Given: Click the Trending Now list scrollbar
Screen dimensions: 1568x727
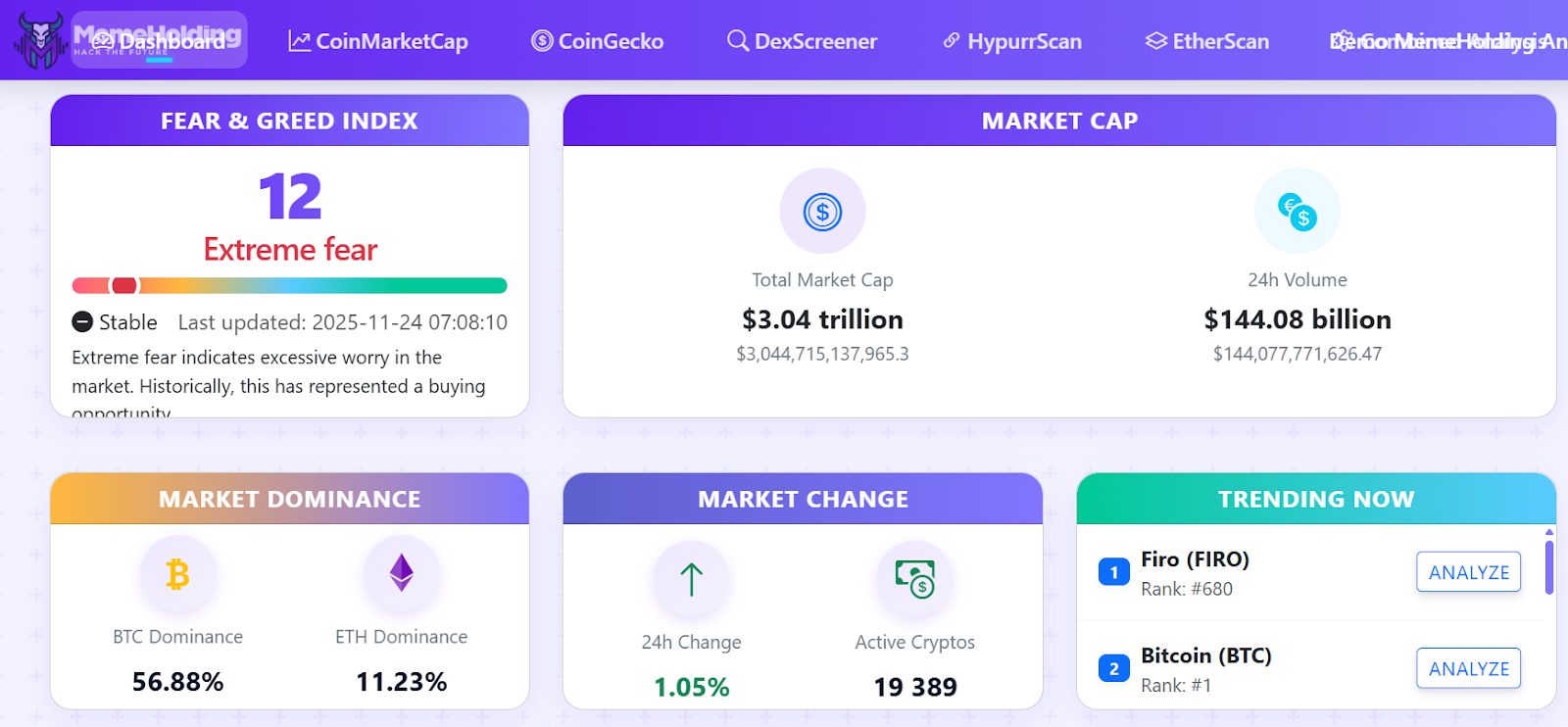Looking at the screenshot, I should (1548, 566).
